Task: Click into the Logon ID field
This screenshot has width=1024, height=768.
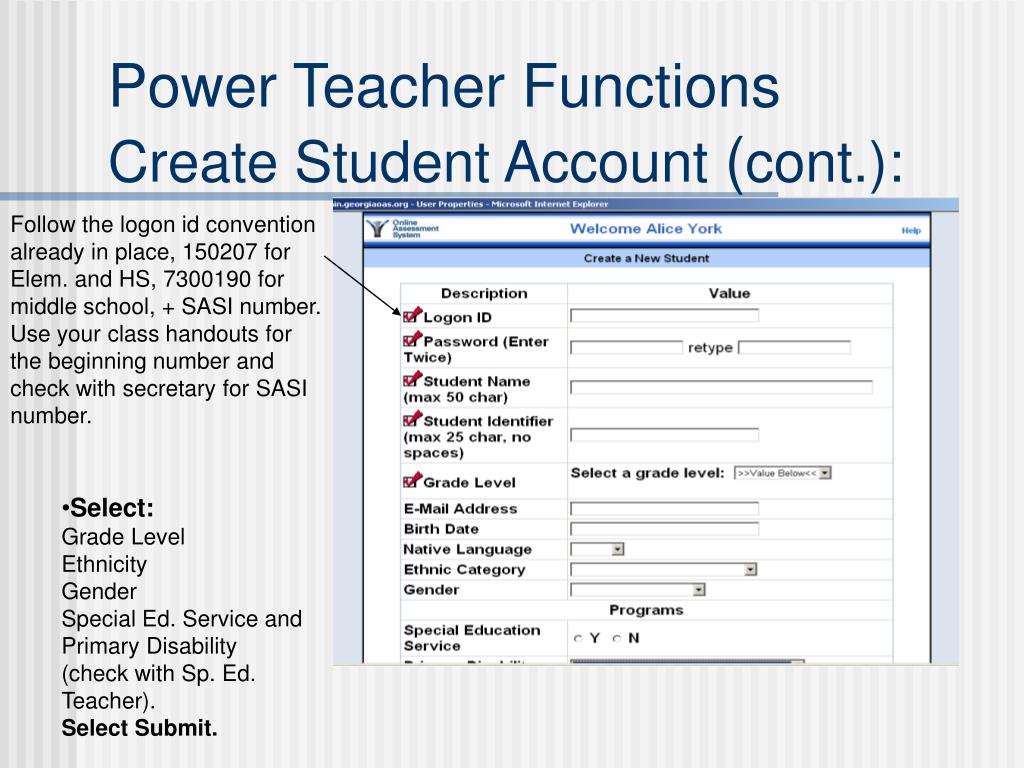Action: coord(664,316)
